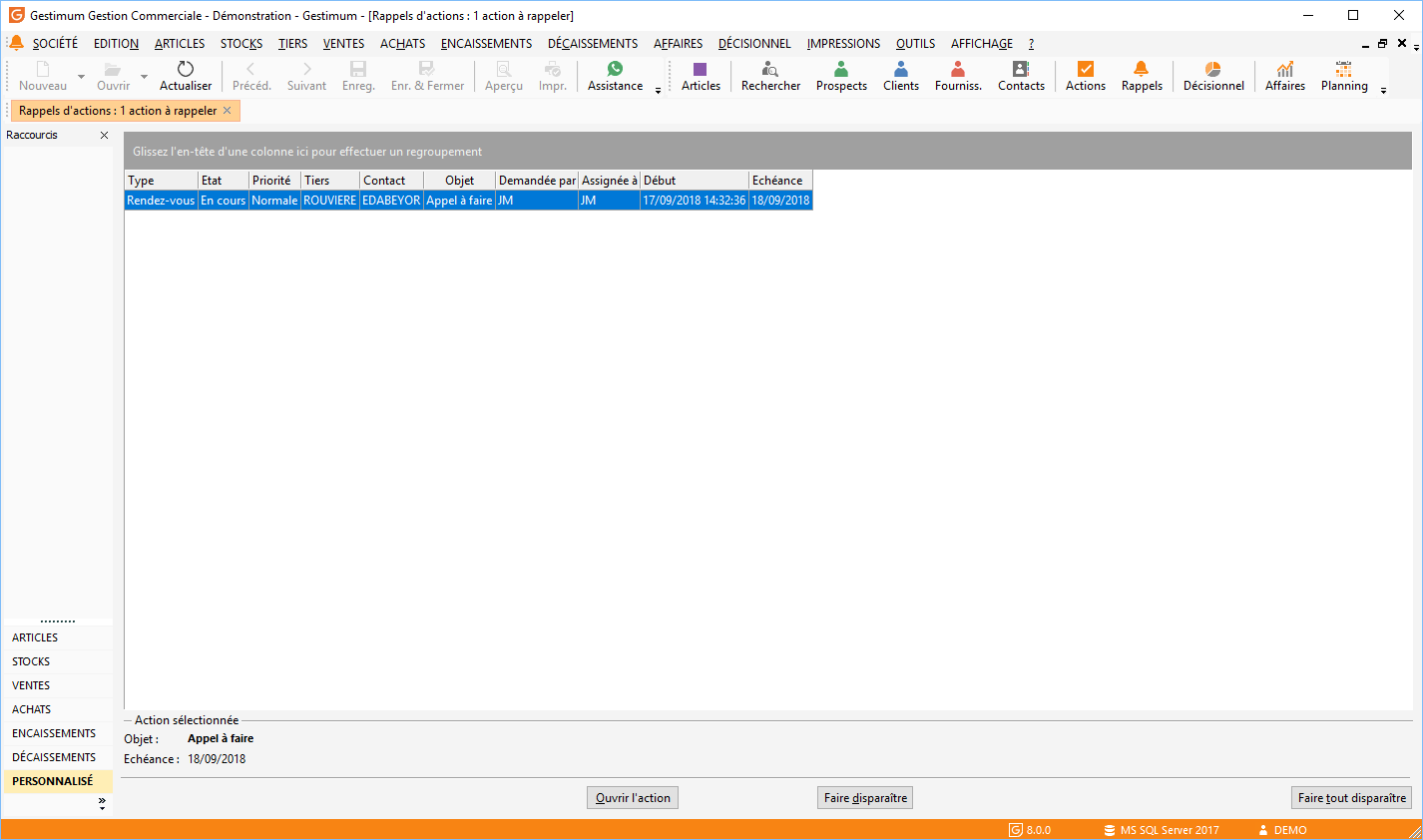
Task: Open the Décisionnel pie chart icon
Action: tap(1213, 69)
